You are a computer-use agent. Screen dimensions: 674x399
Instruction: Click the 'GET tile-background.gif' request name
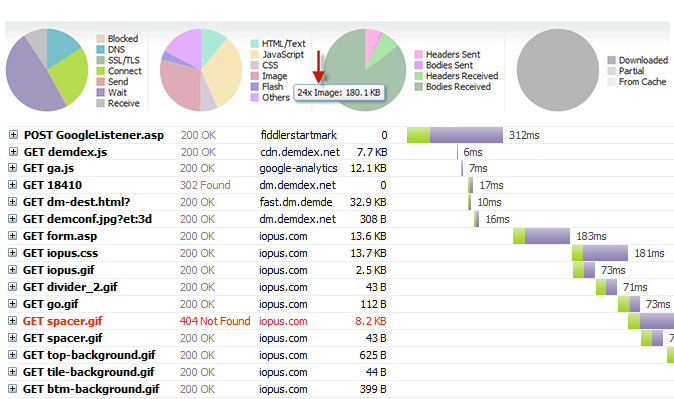(x=89, y=372)
